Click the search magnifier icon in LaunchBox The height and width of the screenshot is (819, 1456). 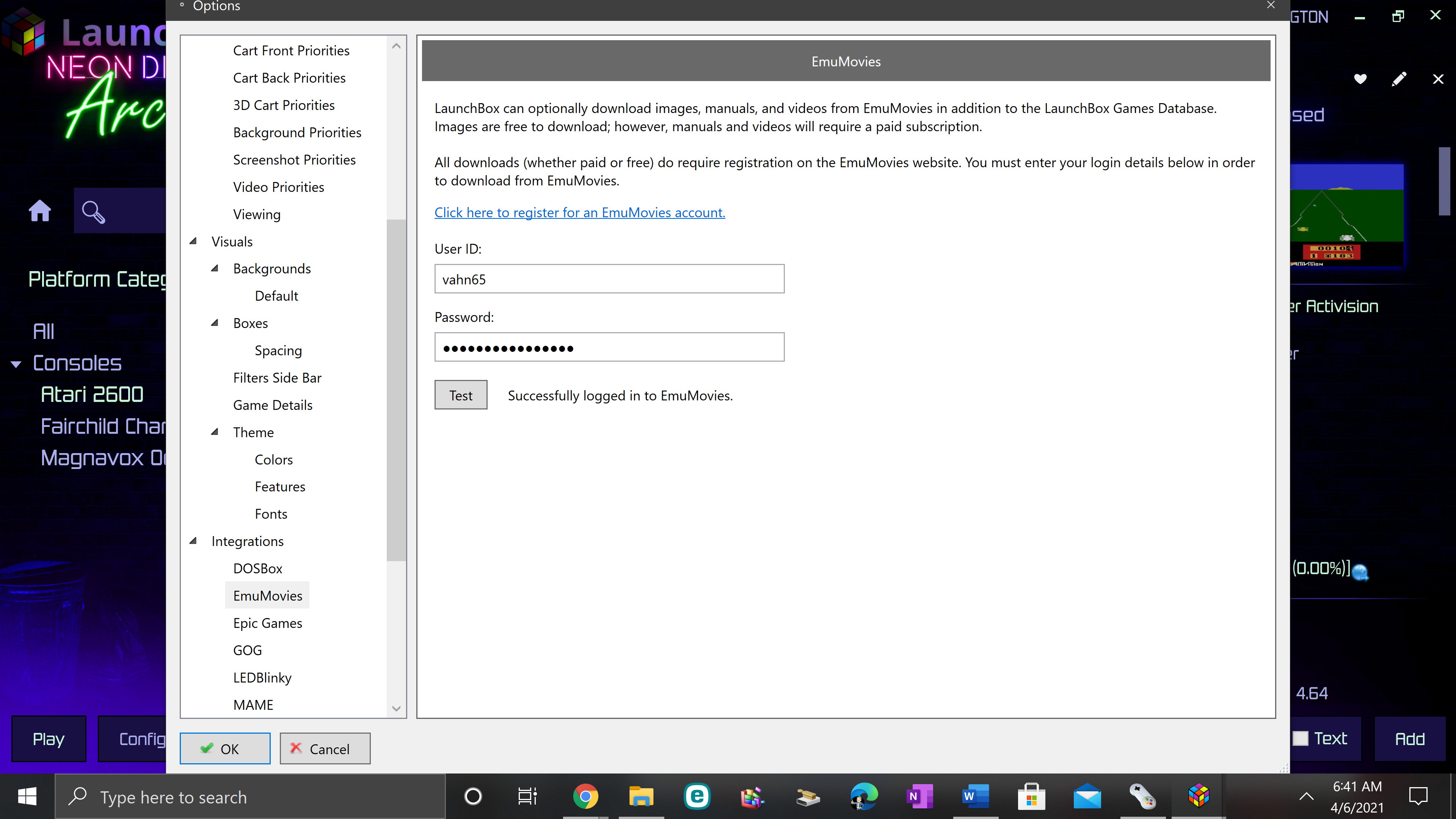[93, 212]
